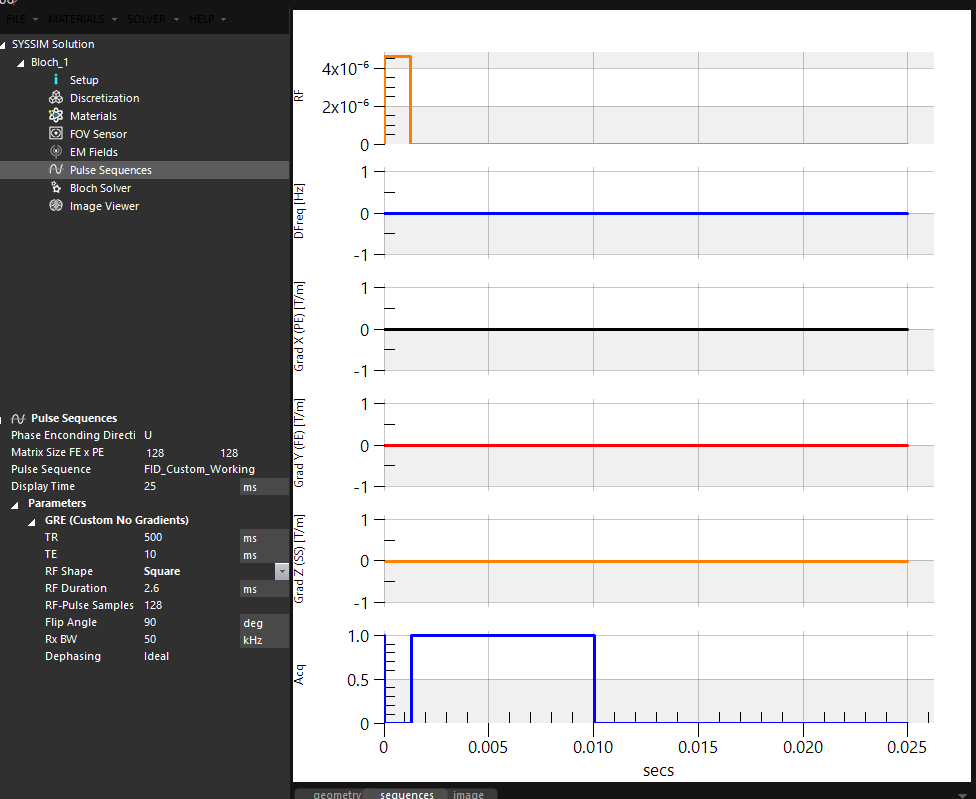Image resolution: width=976 pixels, height=799 pixels.
Task: Click Pulse Sequence value FID_Custom_Working
Action: pyautogui.click(x=199, y=469)
